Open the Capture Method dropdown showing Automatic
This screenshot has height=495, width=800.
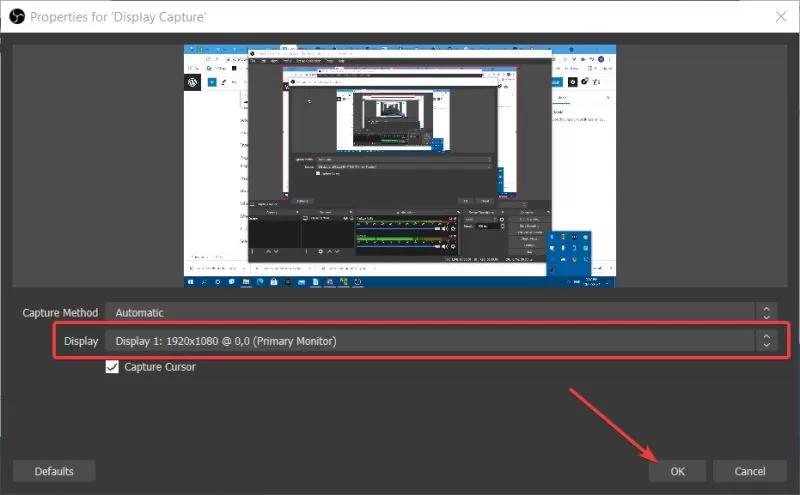click(441, 312)
